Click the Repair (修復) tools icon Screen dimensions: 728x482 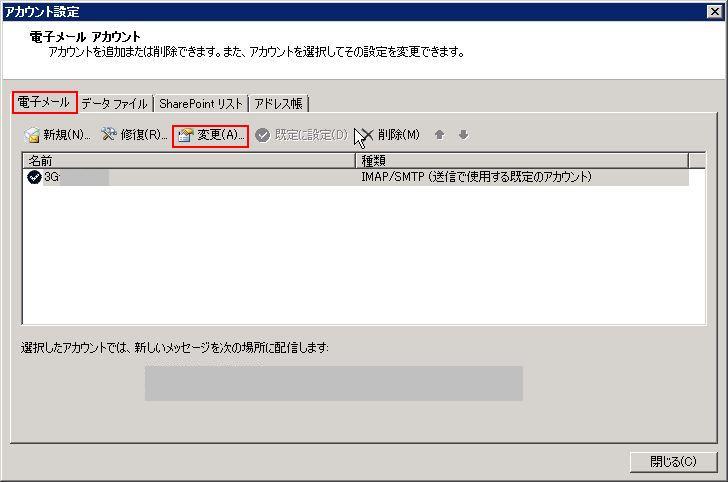(x=109, y=135)
